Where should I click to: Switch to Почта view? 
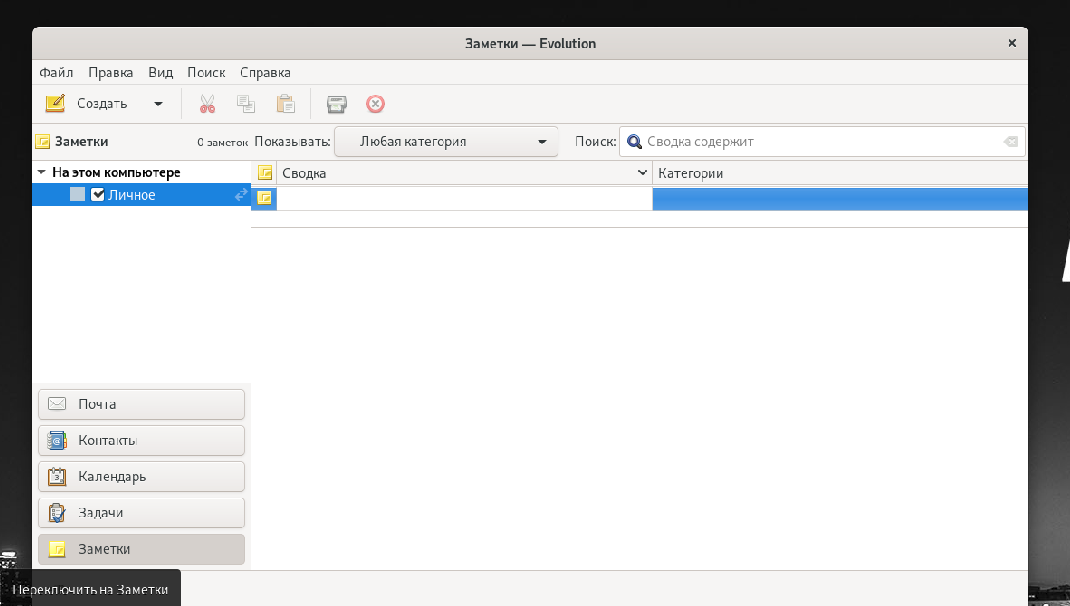point(141,405)
